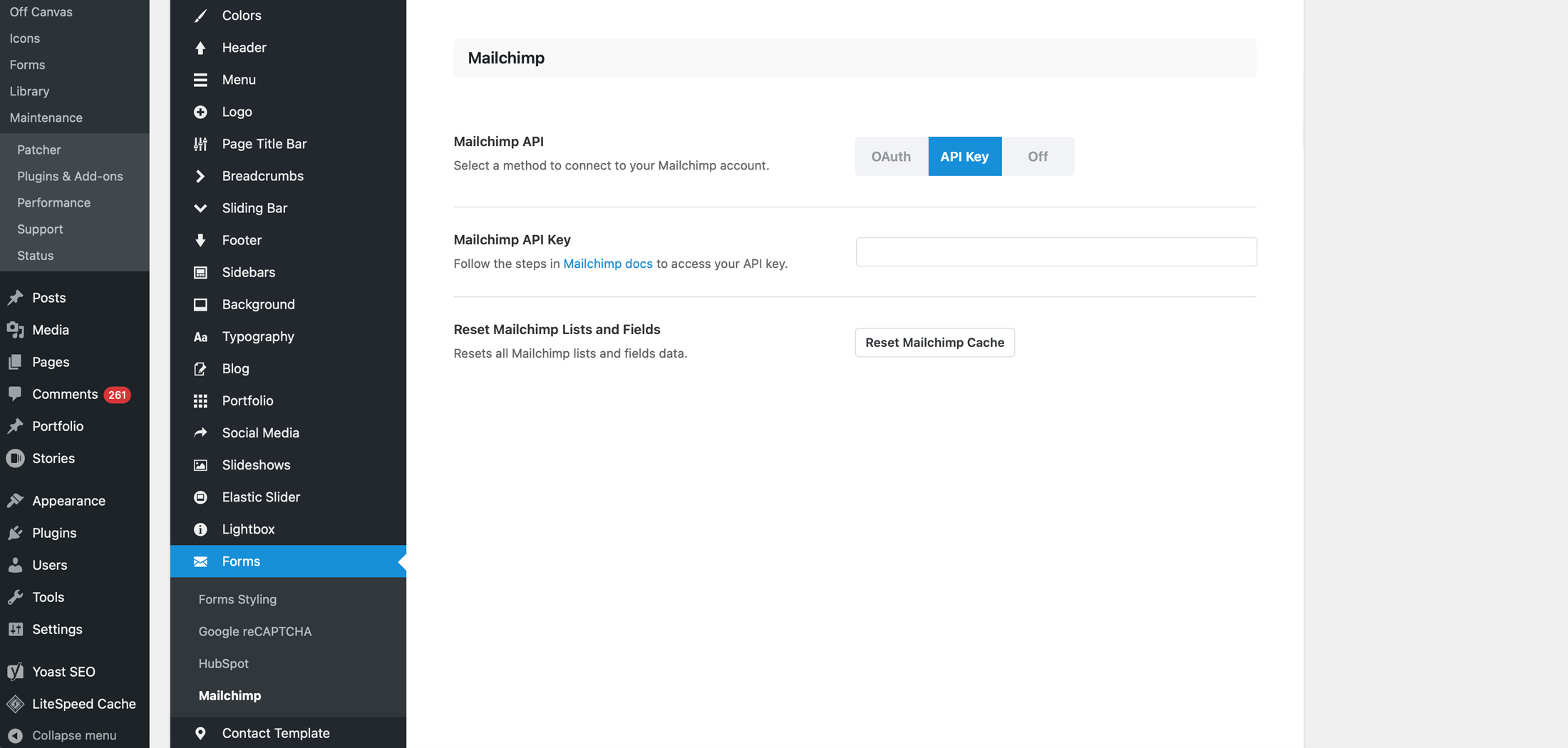Click the Menu hamburger icon

pos(200,79)
